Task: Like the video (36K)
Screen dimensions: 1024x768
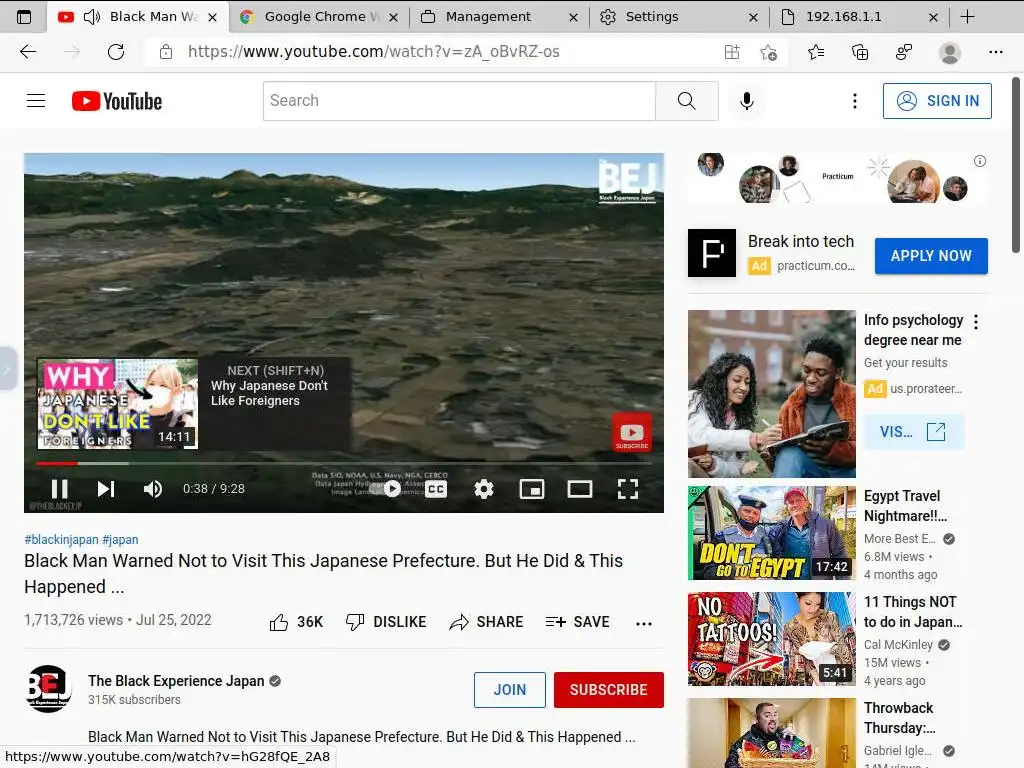Action: pyautogui.click(x=296, y=622)
